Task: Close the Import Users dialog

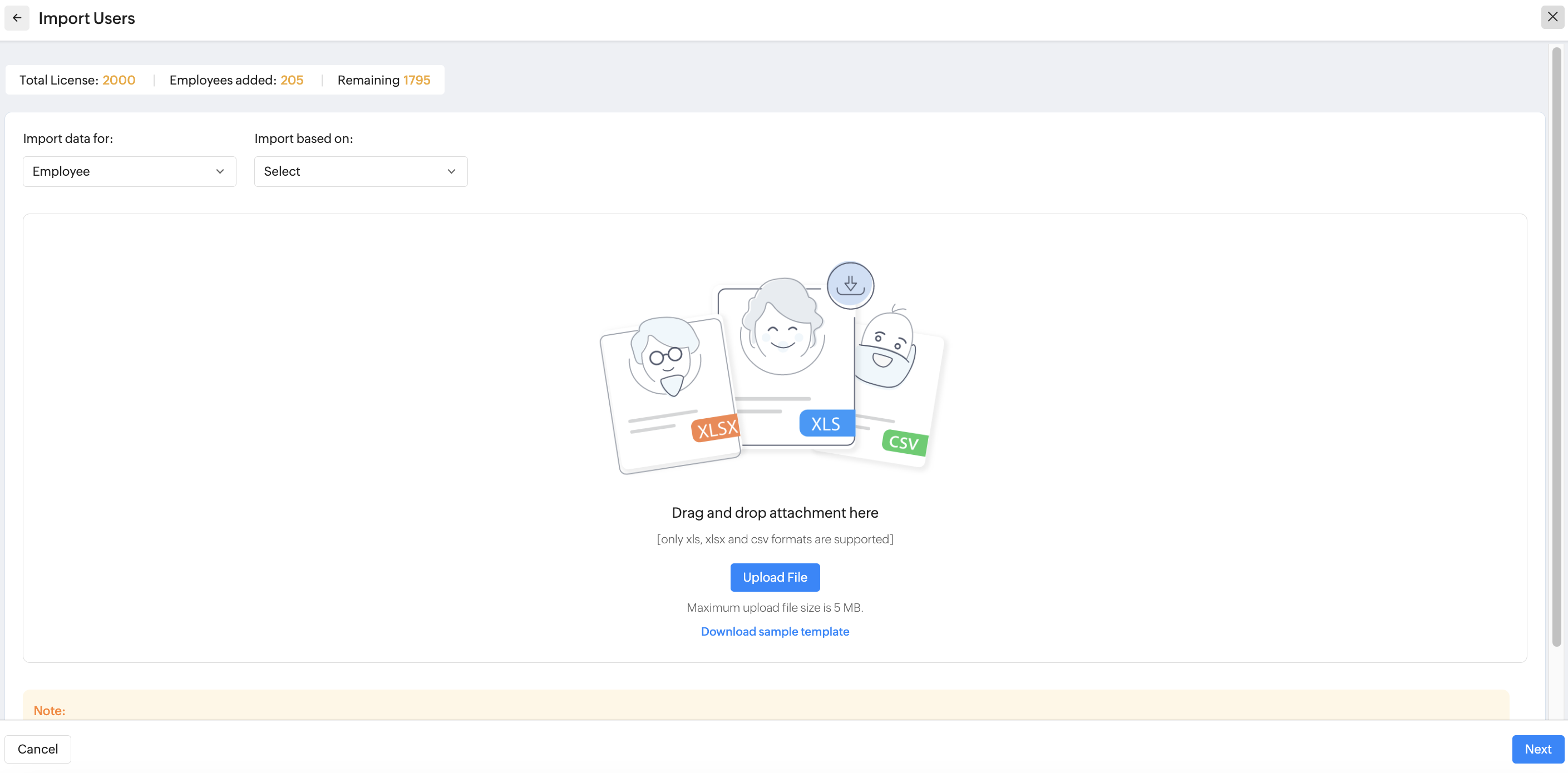Action: [1552, 17]
